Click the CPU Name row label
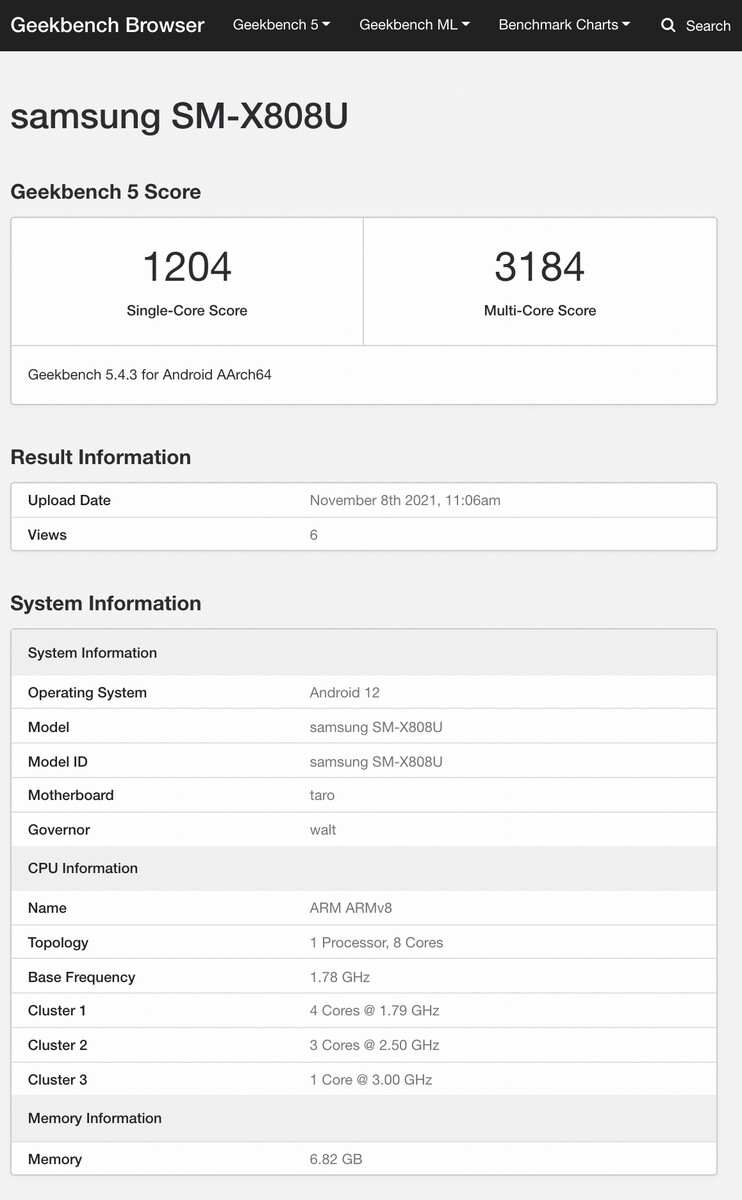This screenshot has width=742, height=1200. point(47,908)
